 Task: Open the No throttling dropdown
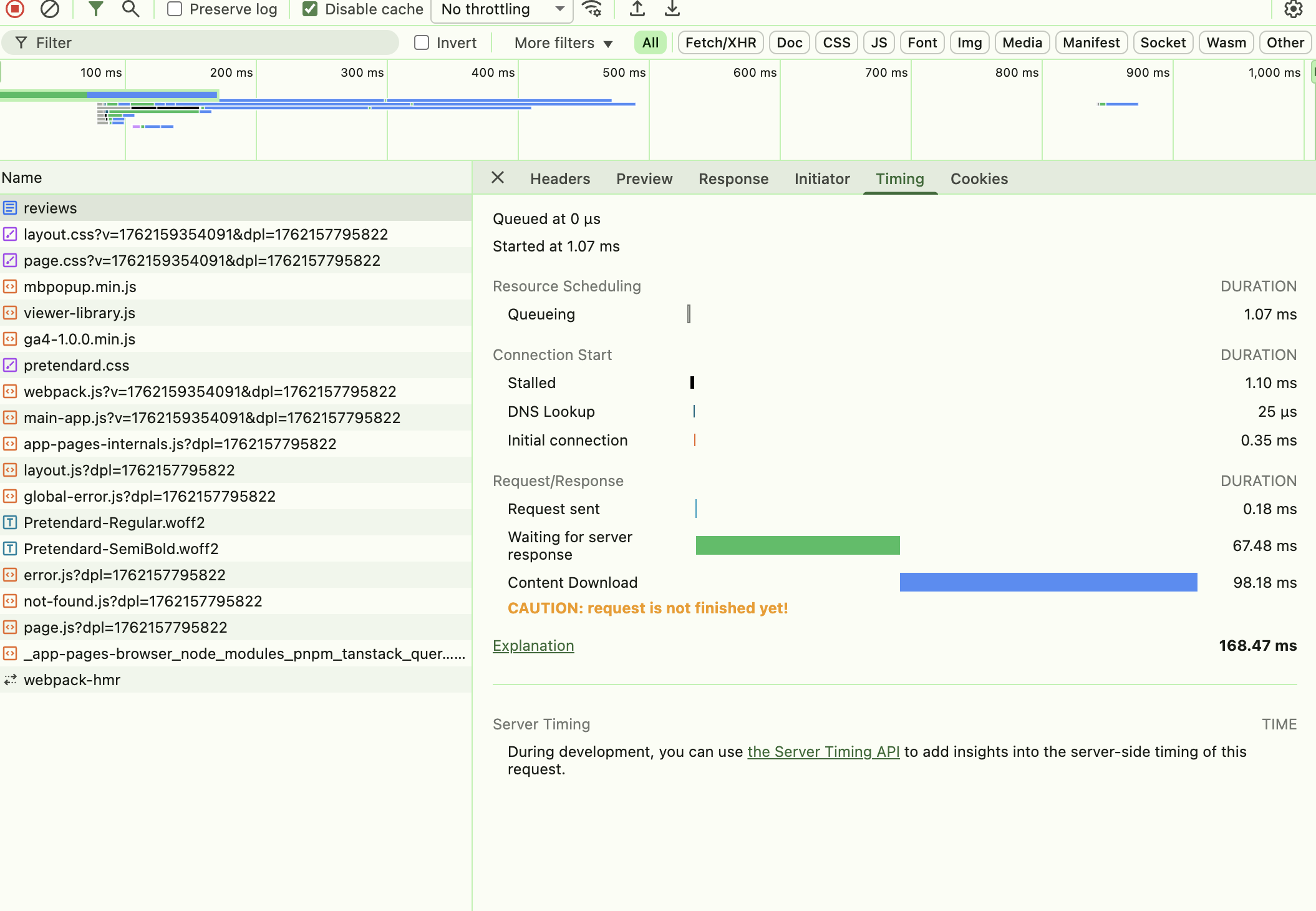tap(502, 9)
